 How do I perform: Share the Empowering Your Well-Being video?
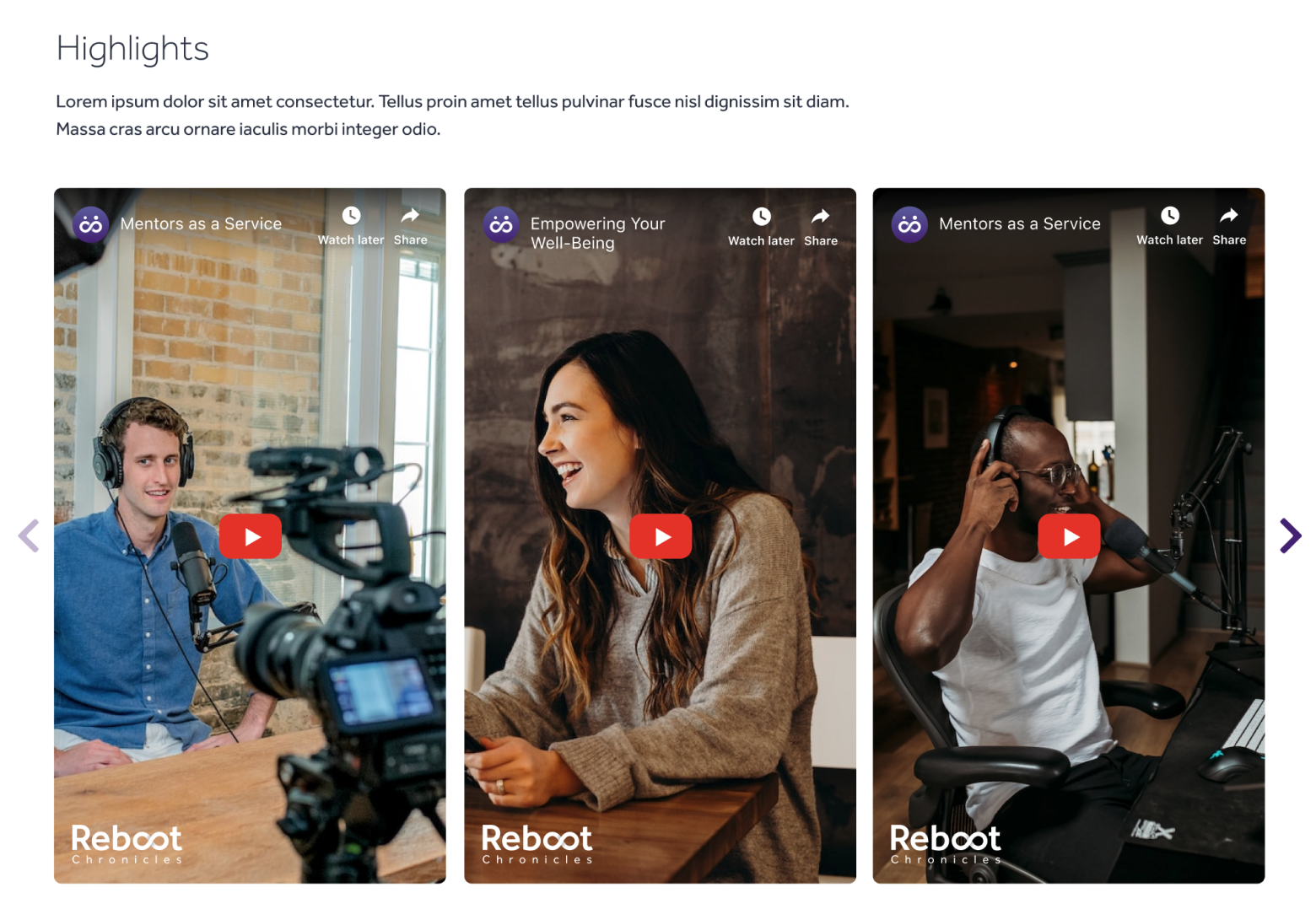tap(821, 227)
